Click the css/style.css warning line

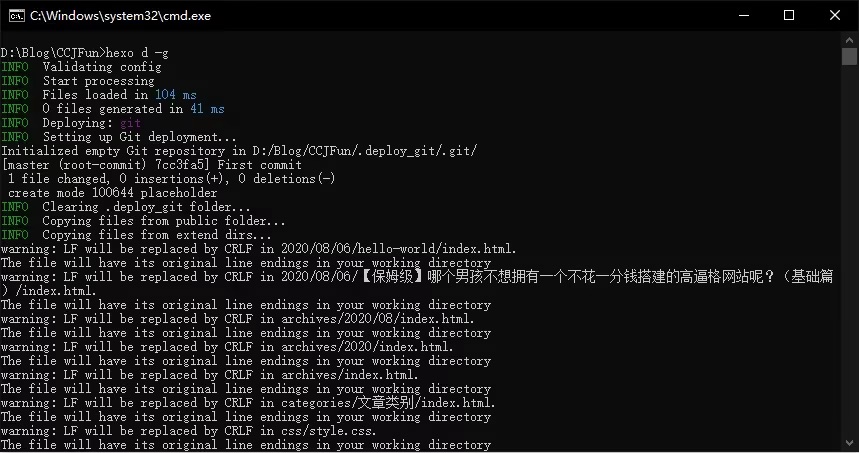pos(188,431)
